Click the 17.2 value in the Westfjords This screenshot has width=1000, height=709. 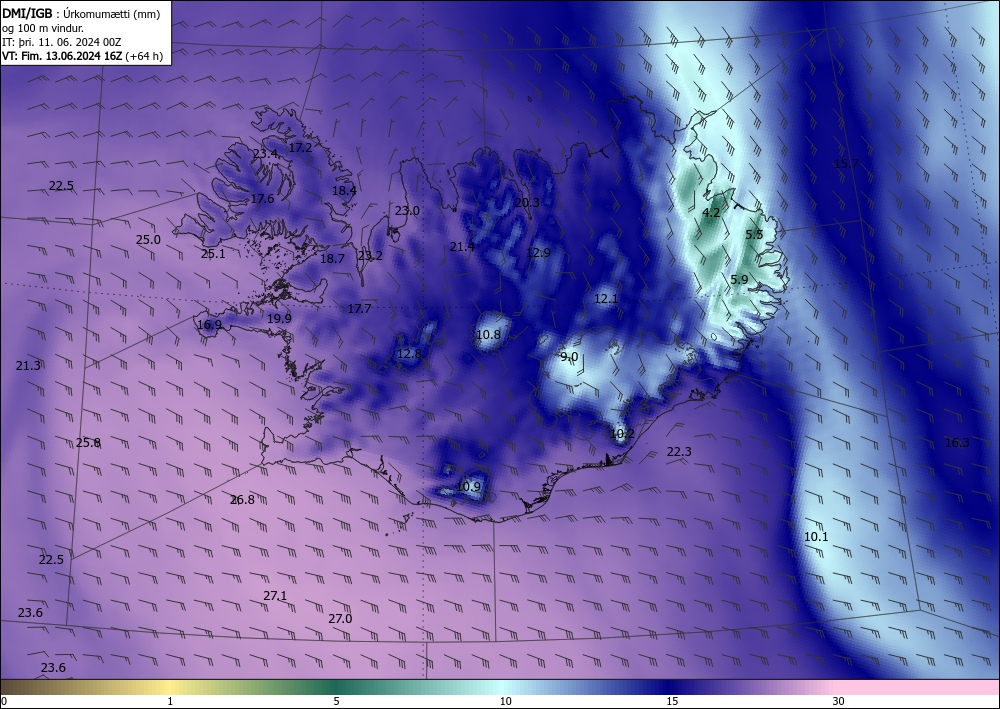click(300, 147)
